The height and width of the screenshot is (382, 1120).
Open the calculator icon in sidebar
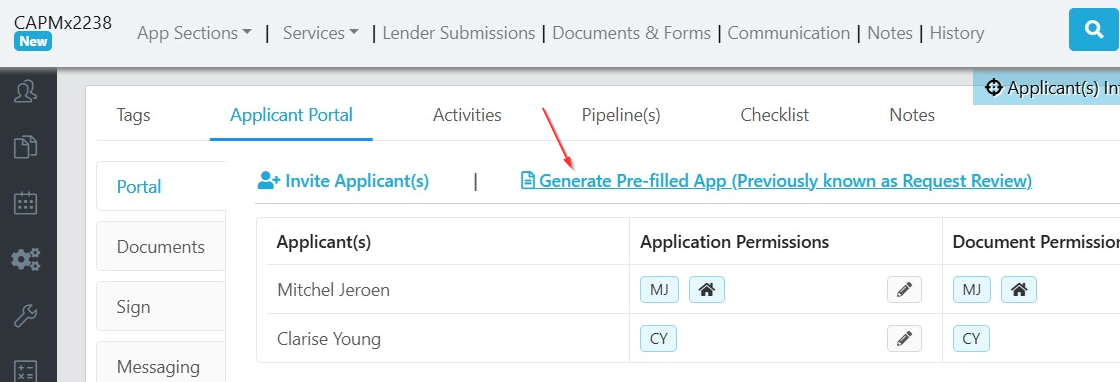click(x=26, y=371)
